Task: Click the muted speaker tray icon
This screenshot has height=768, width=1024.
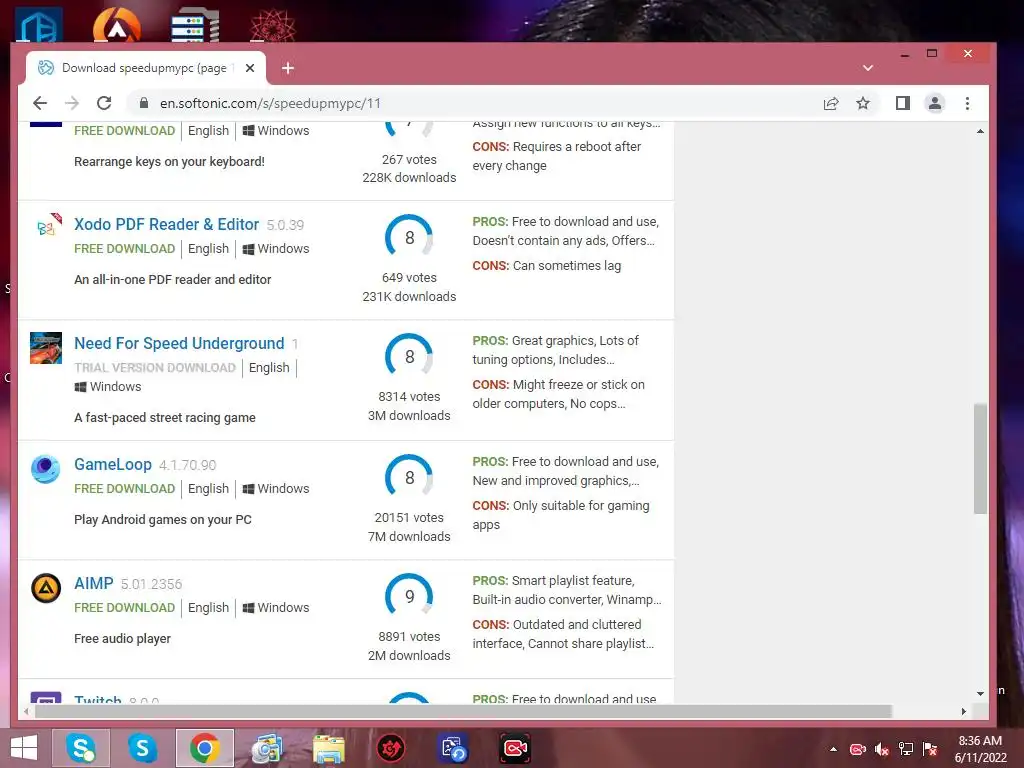Action: pos(882,749)
